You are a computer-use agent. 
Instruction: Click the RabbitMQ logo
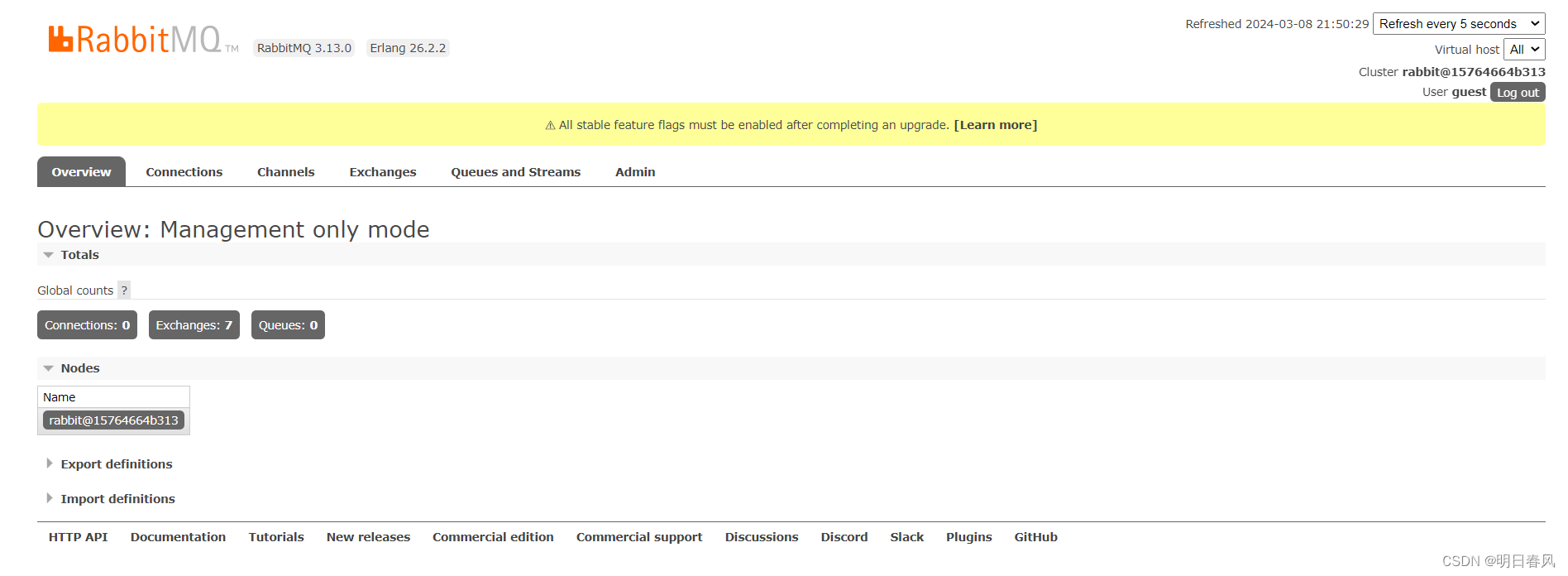(x=143, y=40)
